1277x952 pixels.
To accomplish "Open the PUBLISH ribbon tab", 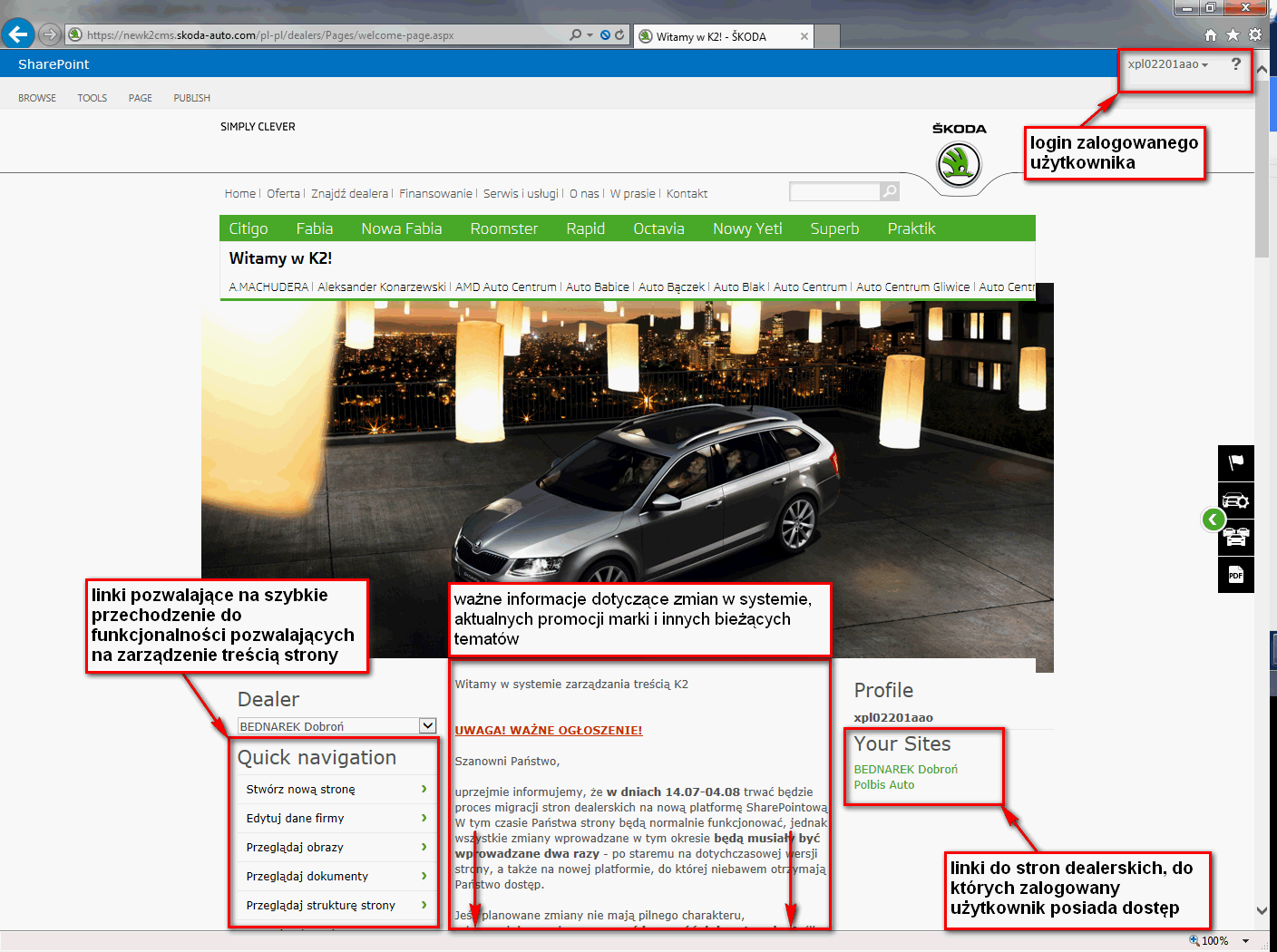I will point(191,98).
